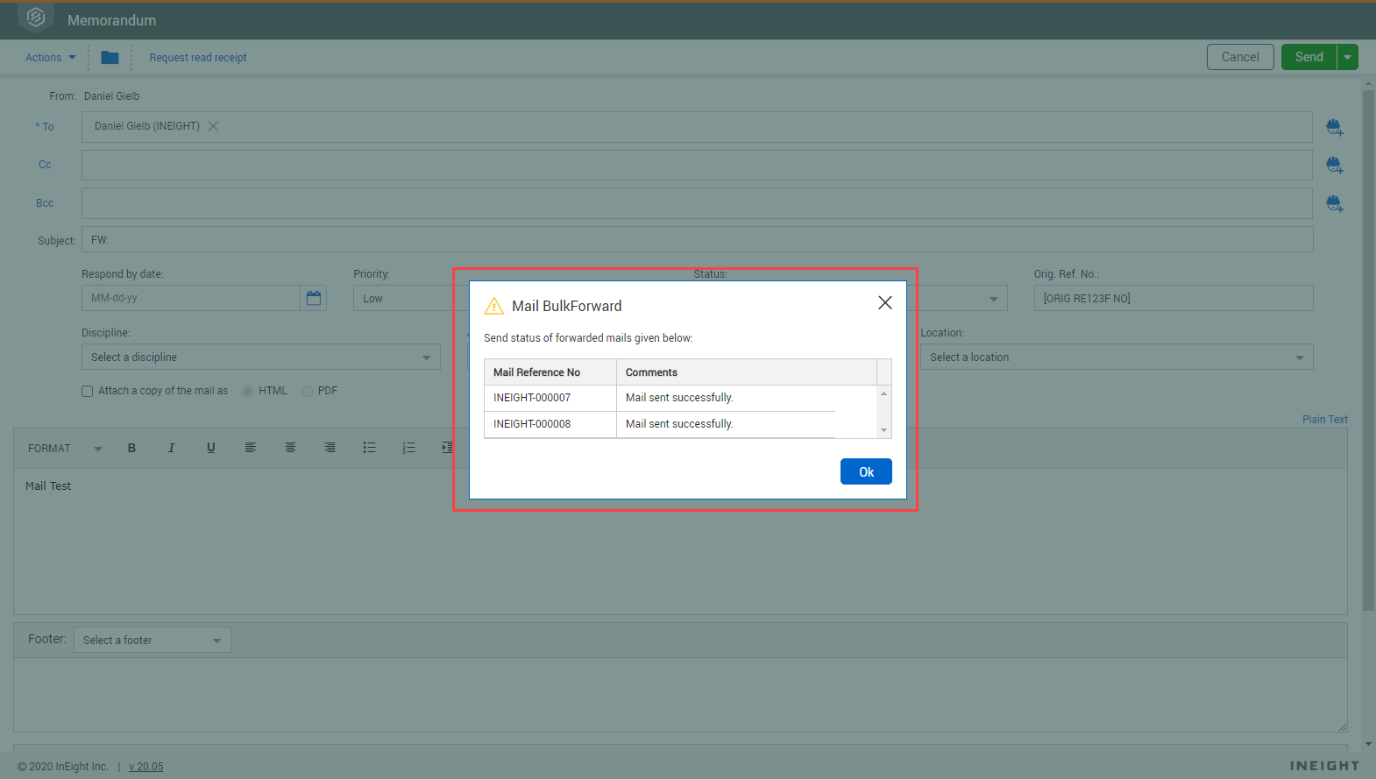Open the Select a footer dropdown

(x=152, y=640)
